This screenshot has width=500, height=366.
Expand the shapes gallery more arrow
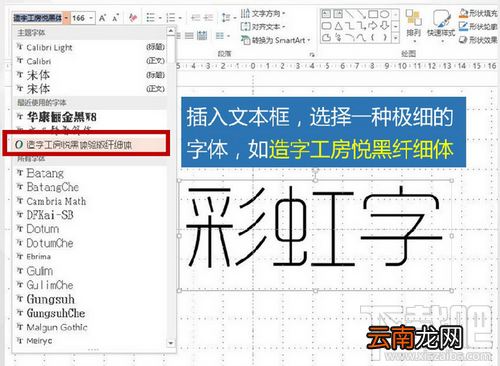(x=395, y=38)
